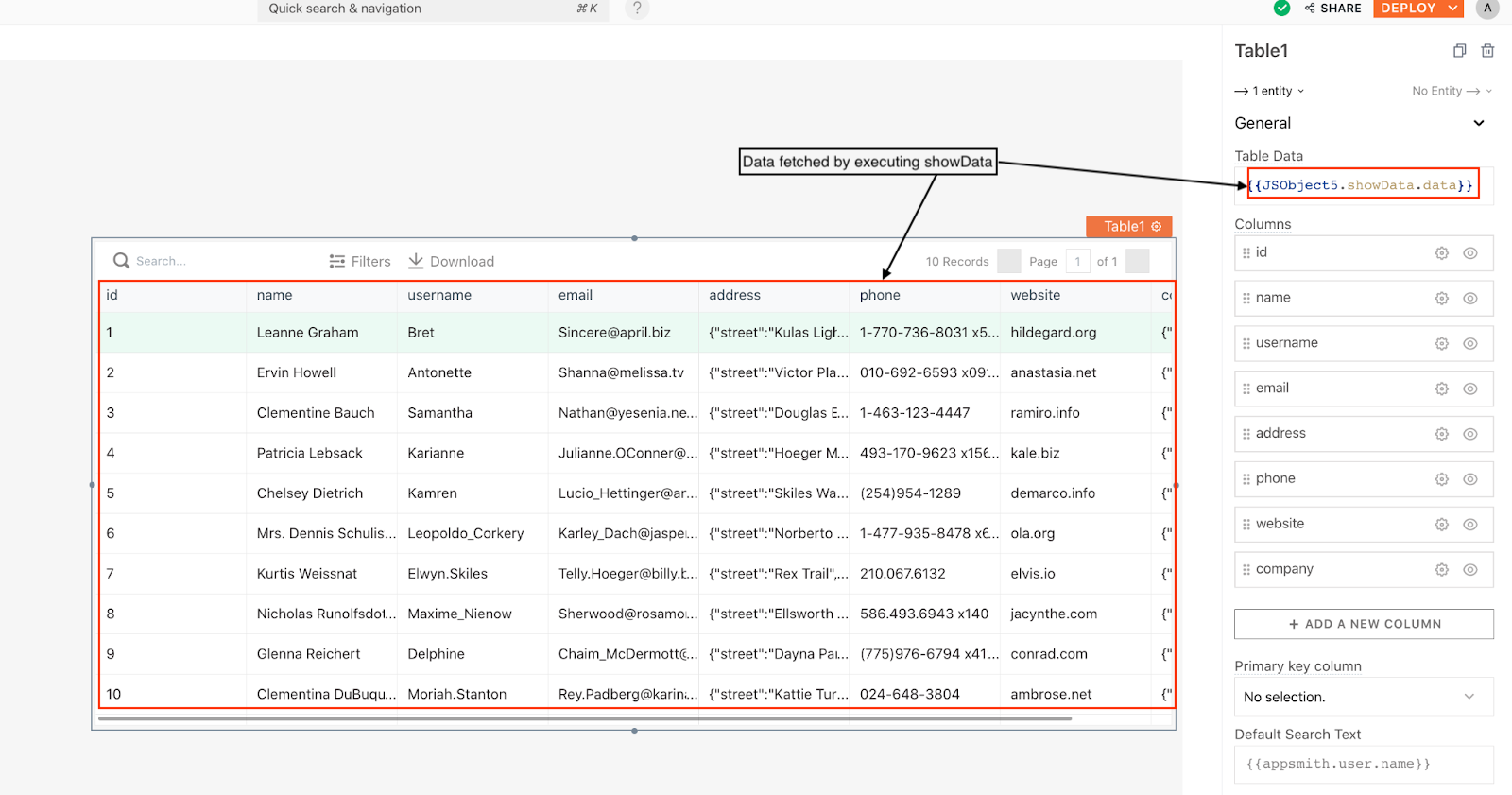Click the help question mark icon
This screenshot has height=795, width=1512.
pyautogui.click(x=637, y=9)
